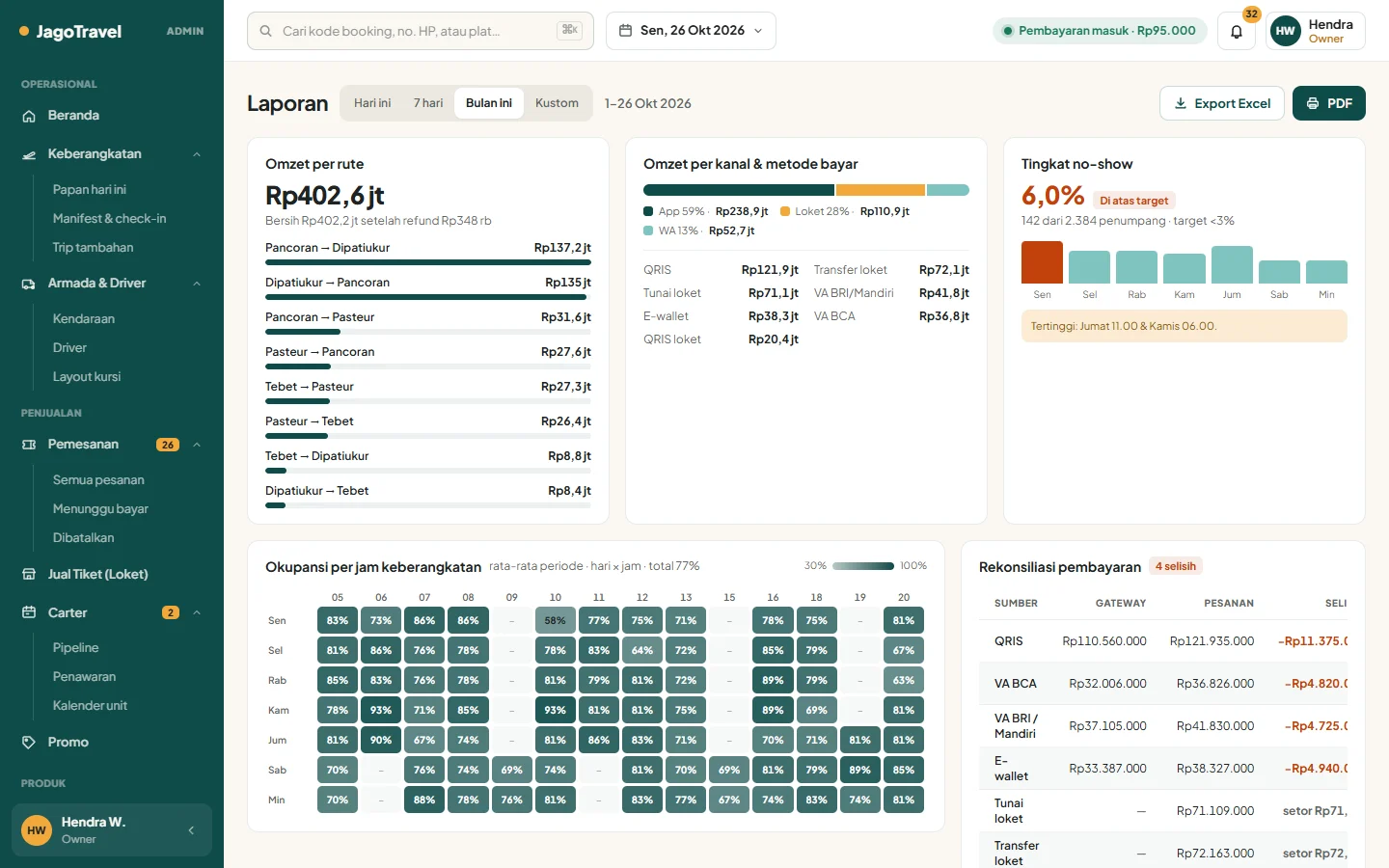Click the Pemesanan ticket icon

[x=29, y=445]
